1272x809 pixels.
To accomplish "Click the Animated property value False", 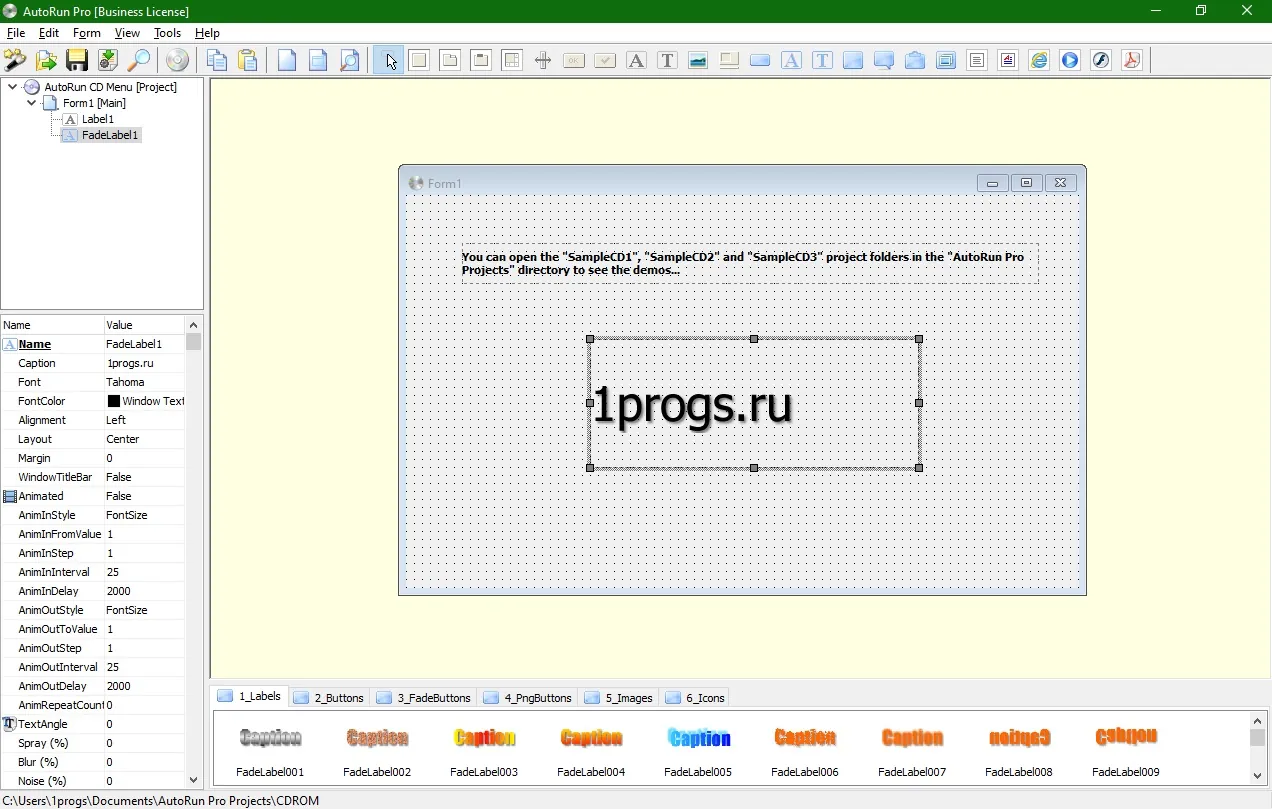I will point(119,496).
